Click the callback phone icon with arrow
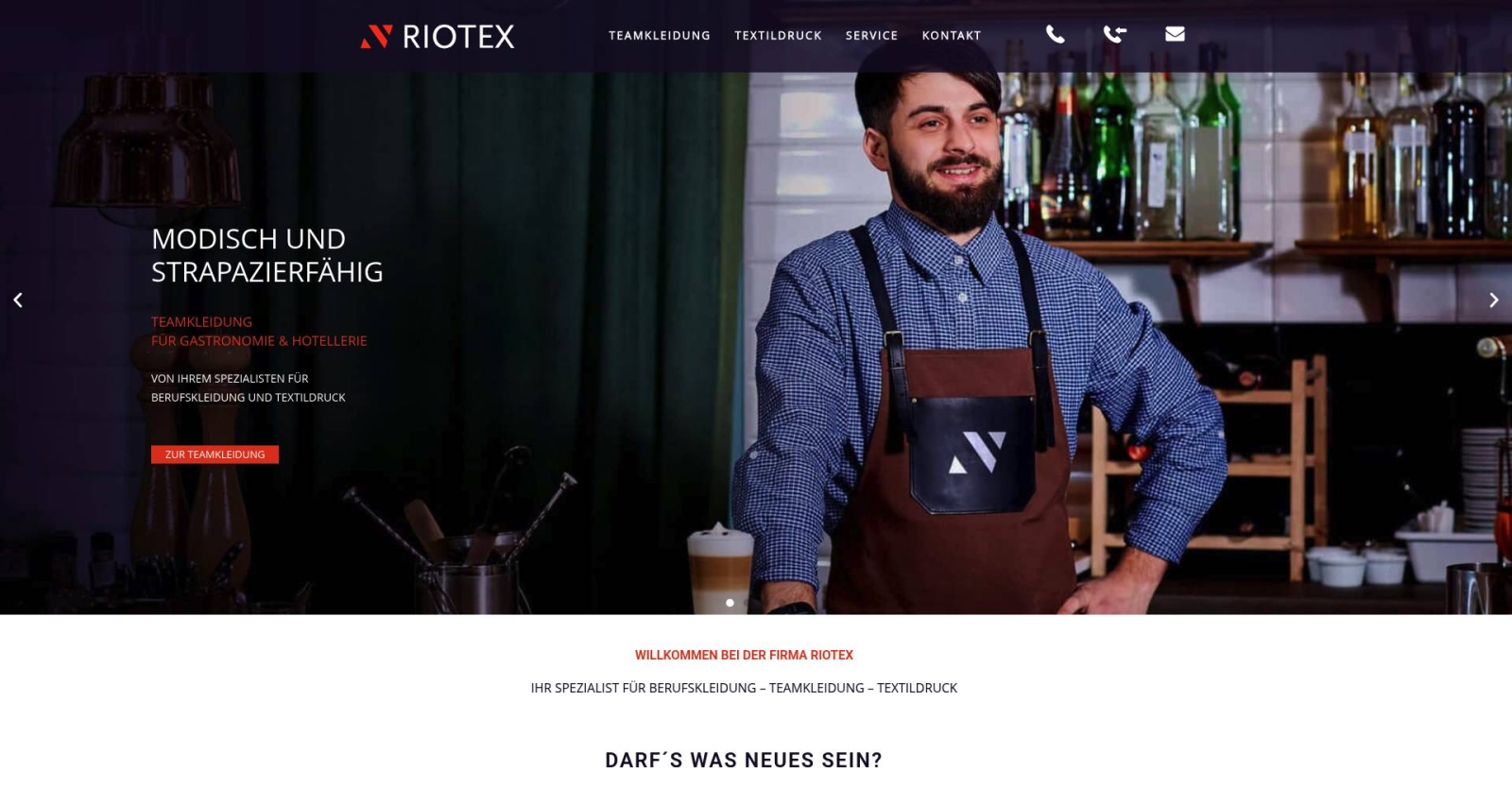Viewport: 1512px width, 787px height. [x=1115, y=34]
